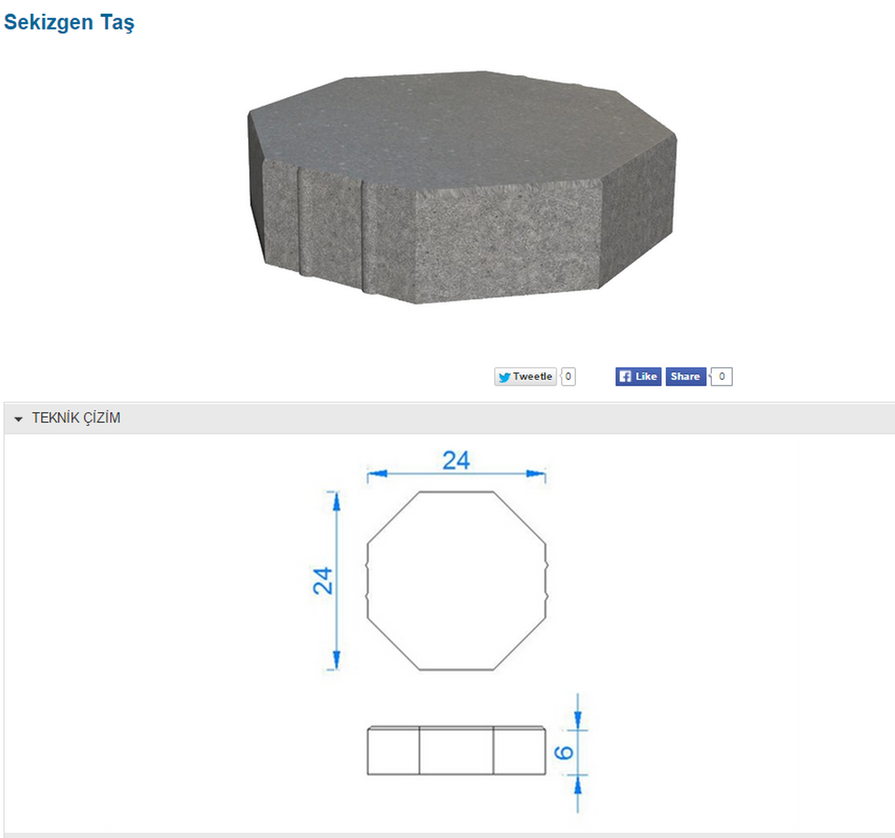Click the TEKNİK ÇİZİM section header text
The height and width of the screenshot is (838, 895).
[x=76, y=418]
